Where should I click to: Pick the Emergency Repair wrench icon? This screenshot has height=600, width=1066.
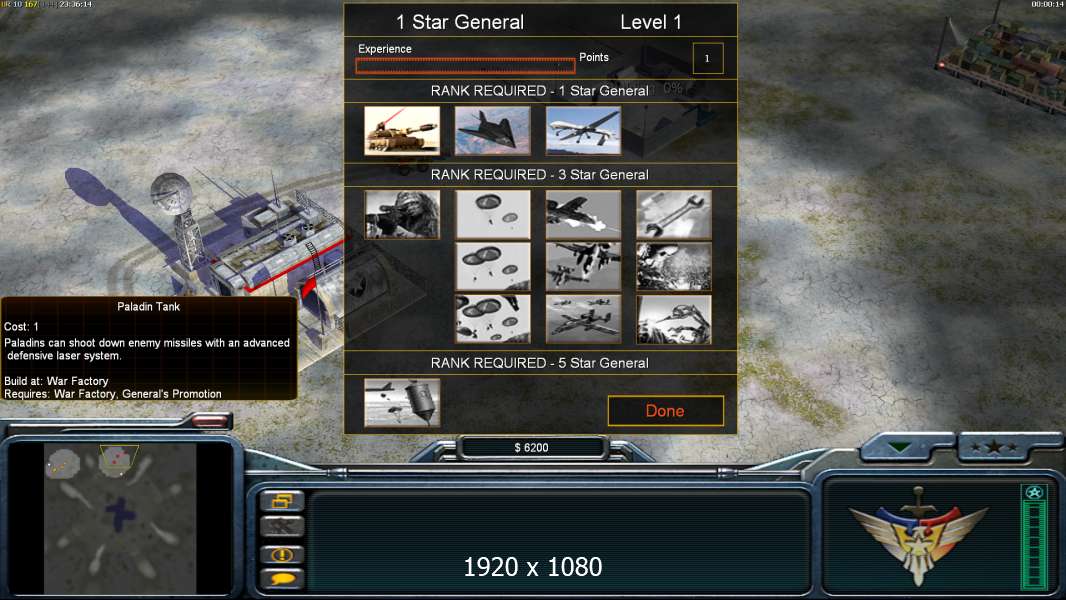[x=674, y=215]
